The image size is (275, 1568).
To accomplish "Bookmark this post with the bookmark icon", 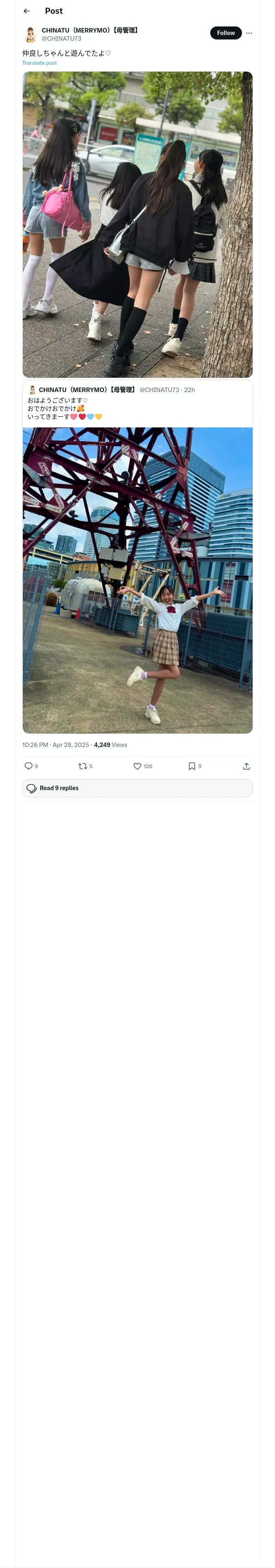I will click(x=192, y=766).
